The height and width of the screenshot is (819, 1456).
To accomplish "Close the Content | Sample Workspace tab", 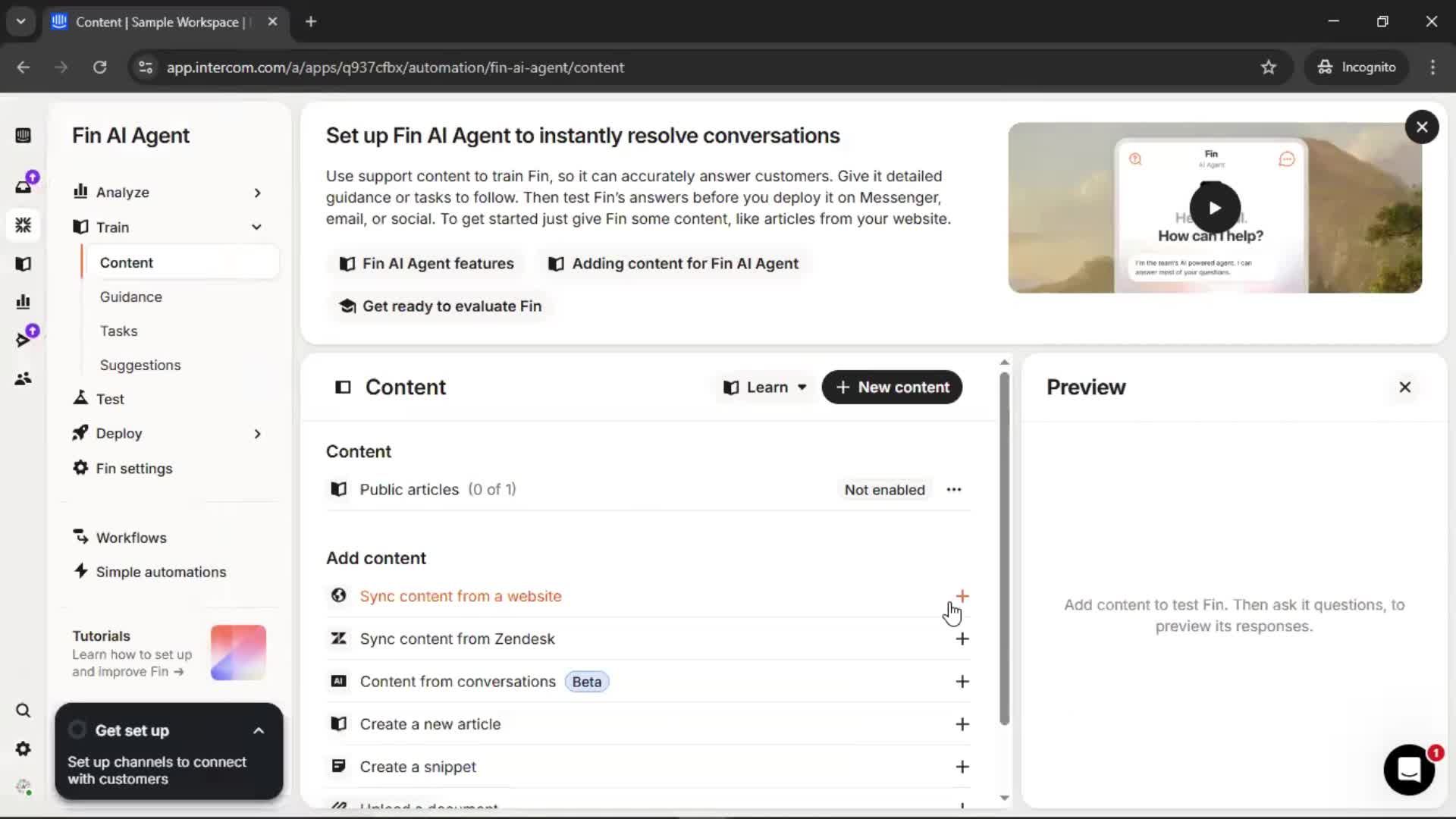I will click(272, 21).
